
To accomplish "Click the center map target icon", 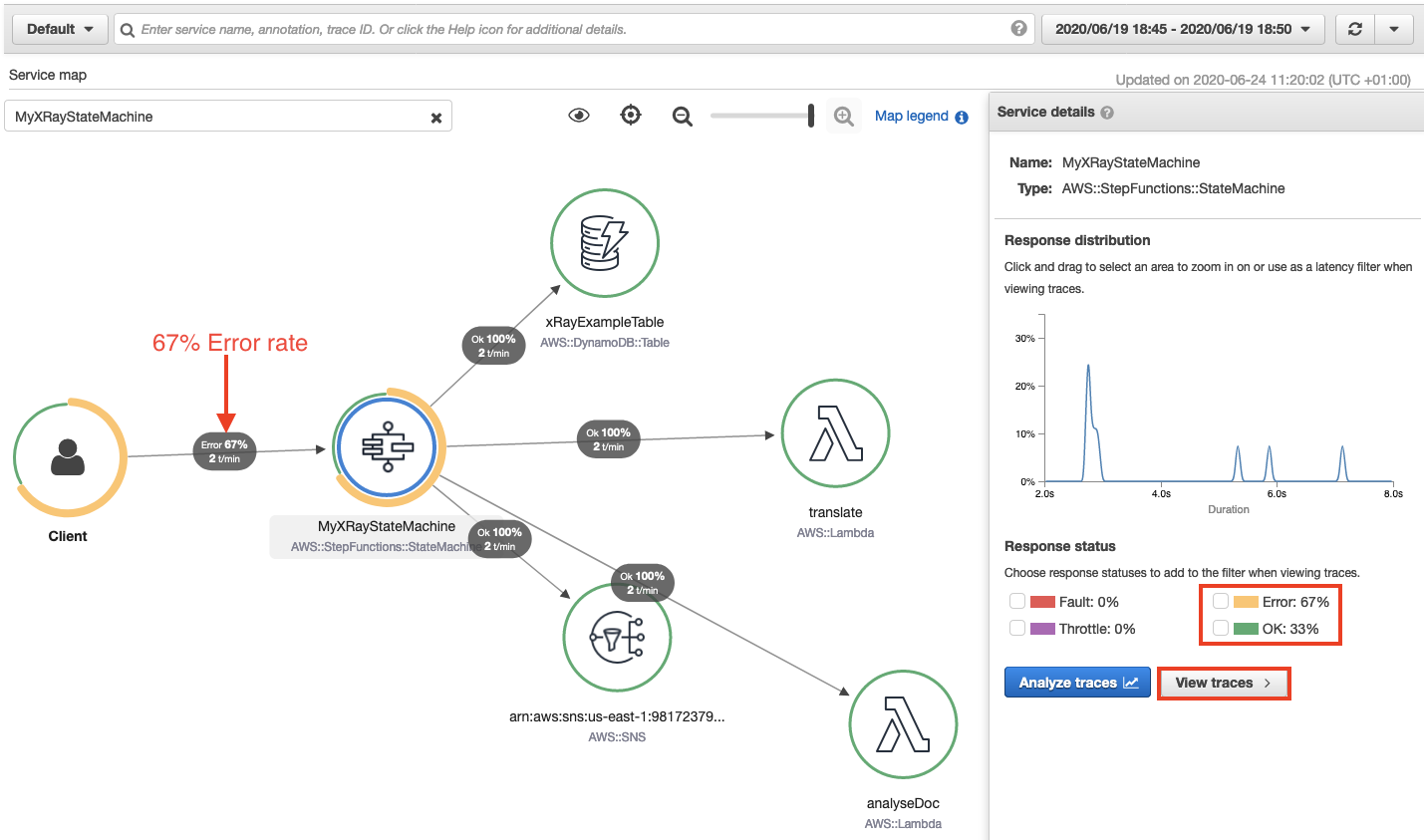I will (x=631, y=116).
